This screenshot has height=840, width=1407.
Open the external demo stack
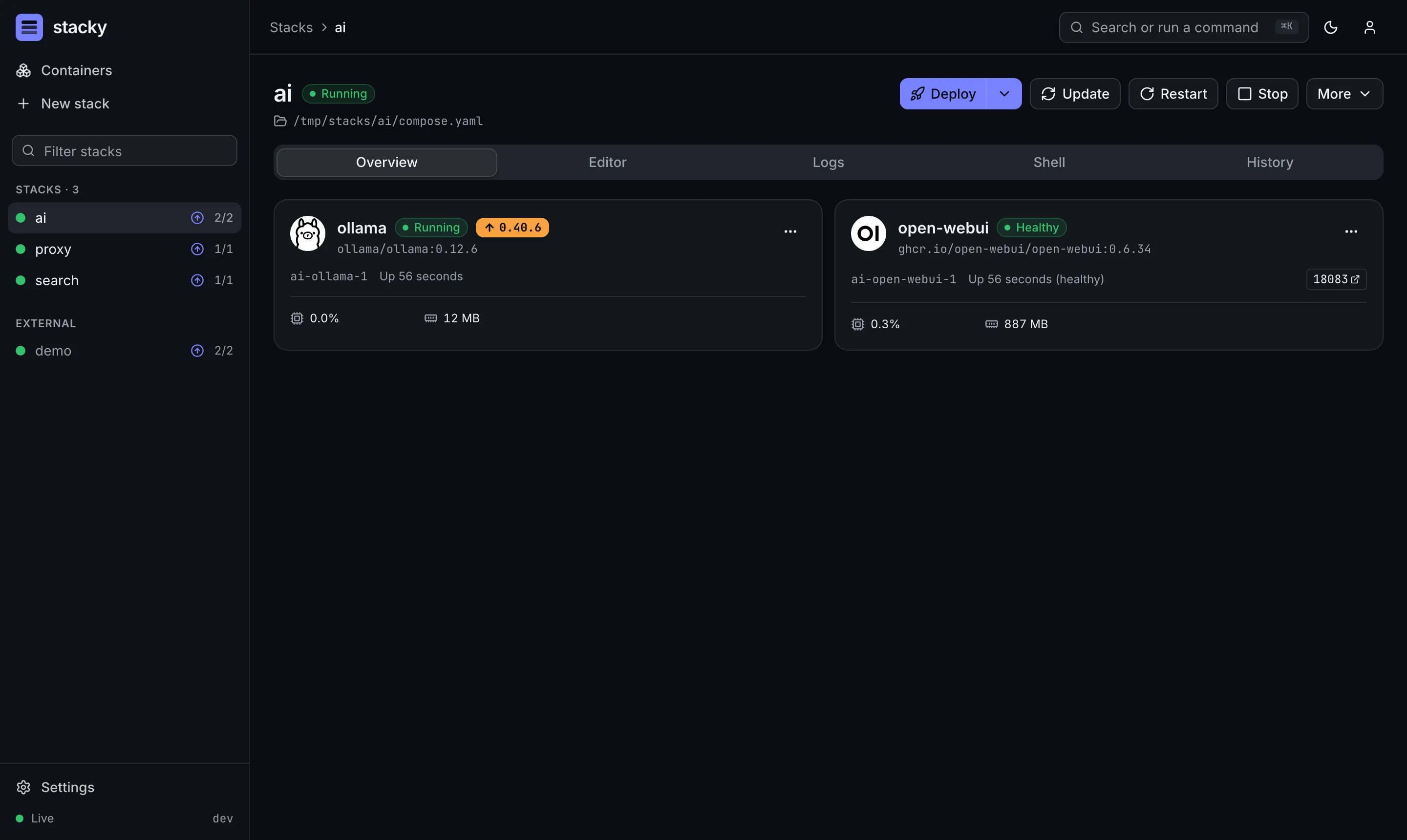[x=125, y=351]
